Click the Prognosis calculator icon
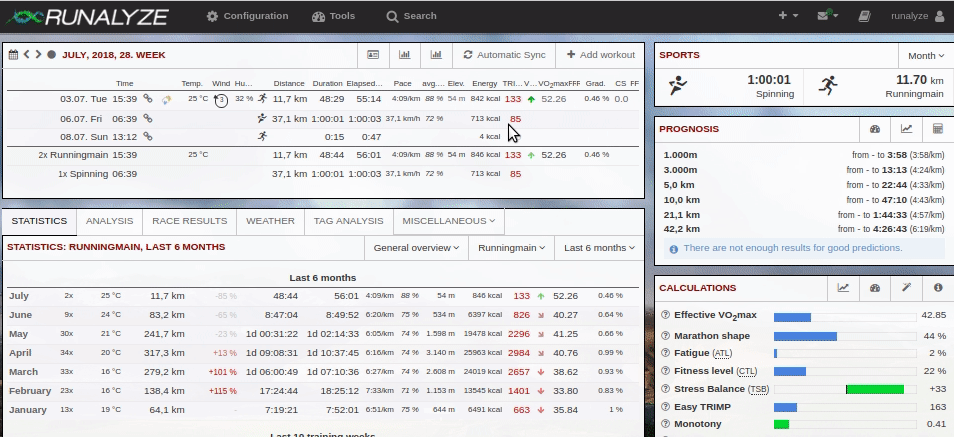The height and width of the screenshot is (437, 954). pyautogui.click(x=938, y=129)
